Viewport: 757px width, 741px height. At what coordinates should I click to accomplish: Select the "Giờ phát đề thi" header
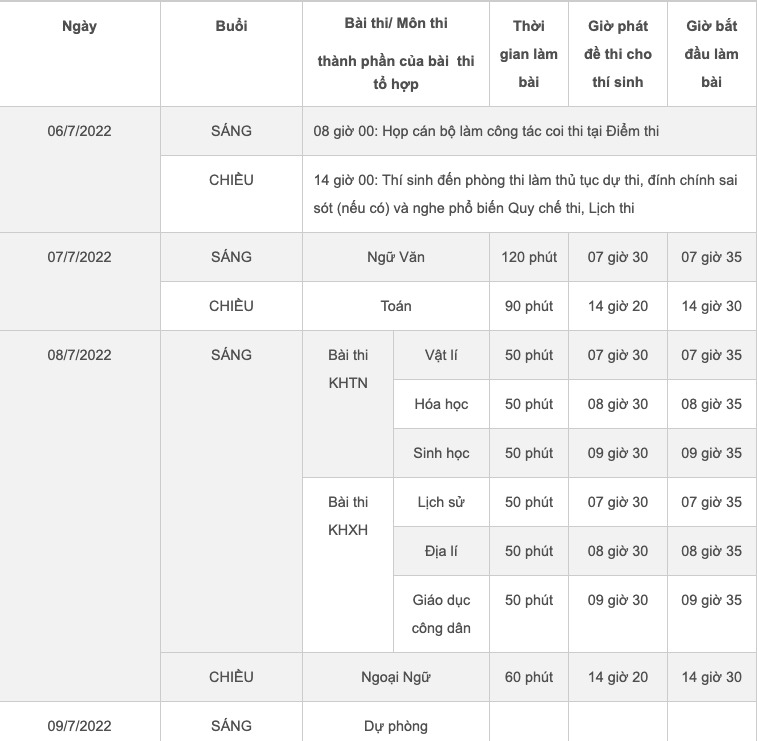coord(617,54)
